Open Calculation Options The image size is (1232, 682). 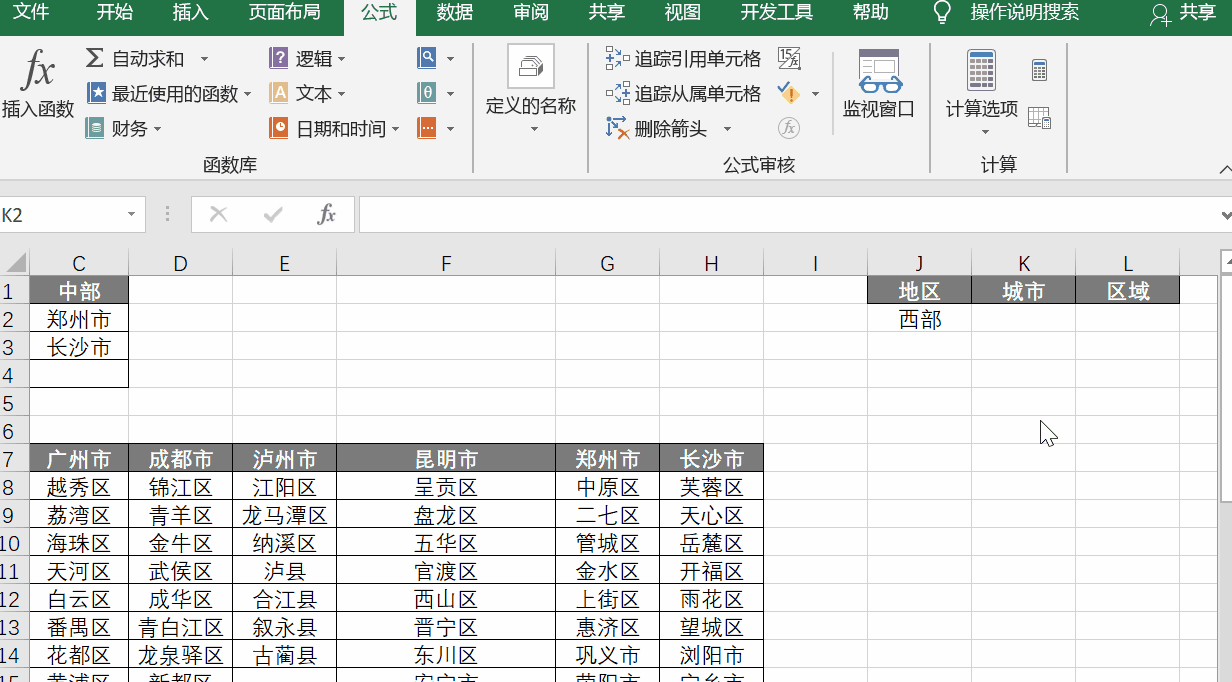(x=982, y=92)
